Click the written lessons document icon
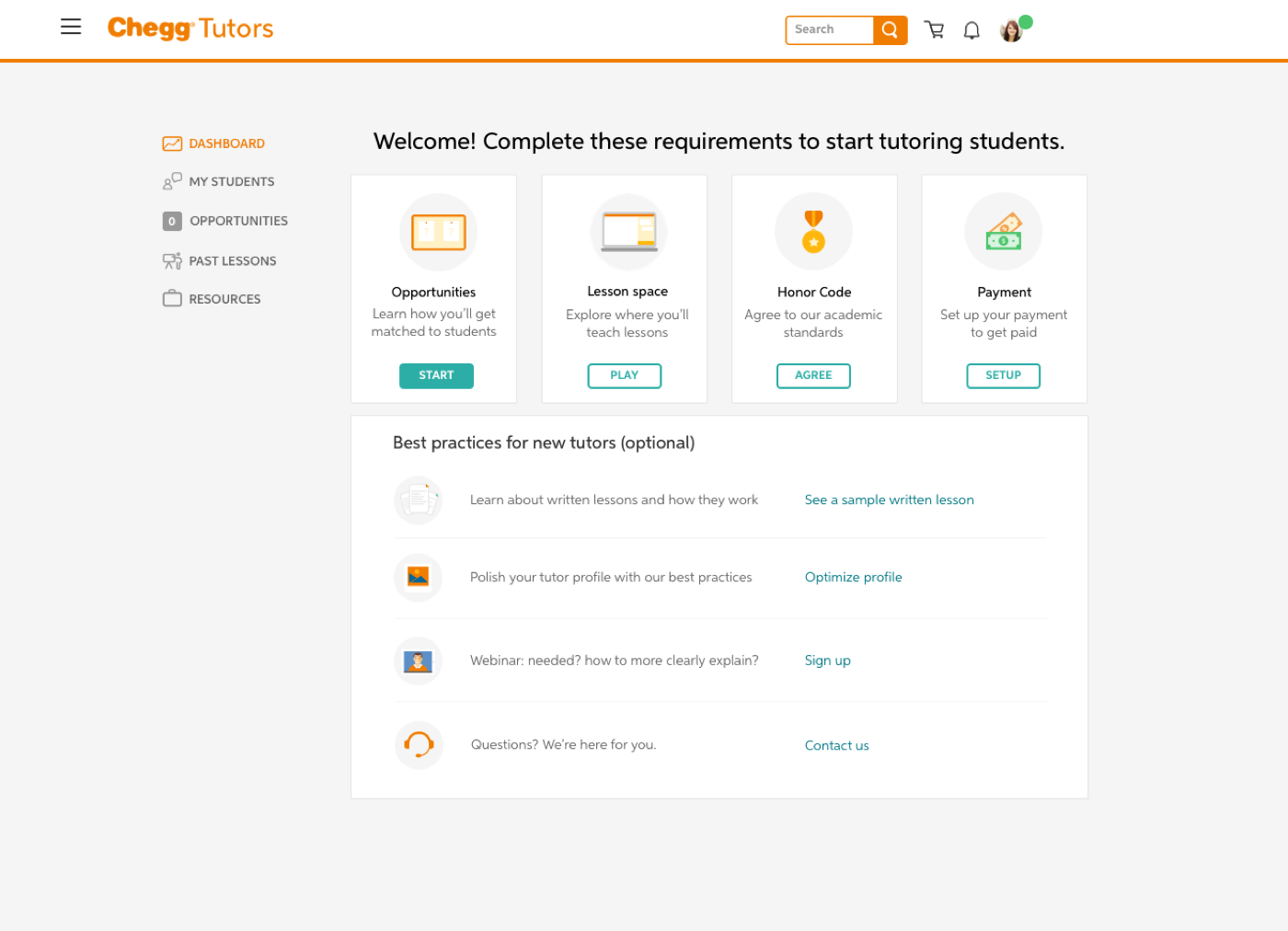This screenshot has height=931, width=1288. [x=419, y=500]
